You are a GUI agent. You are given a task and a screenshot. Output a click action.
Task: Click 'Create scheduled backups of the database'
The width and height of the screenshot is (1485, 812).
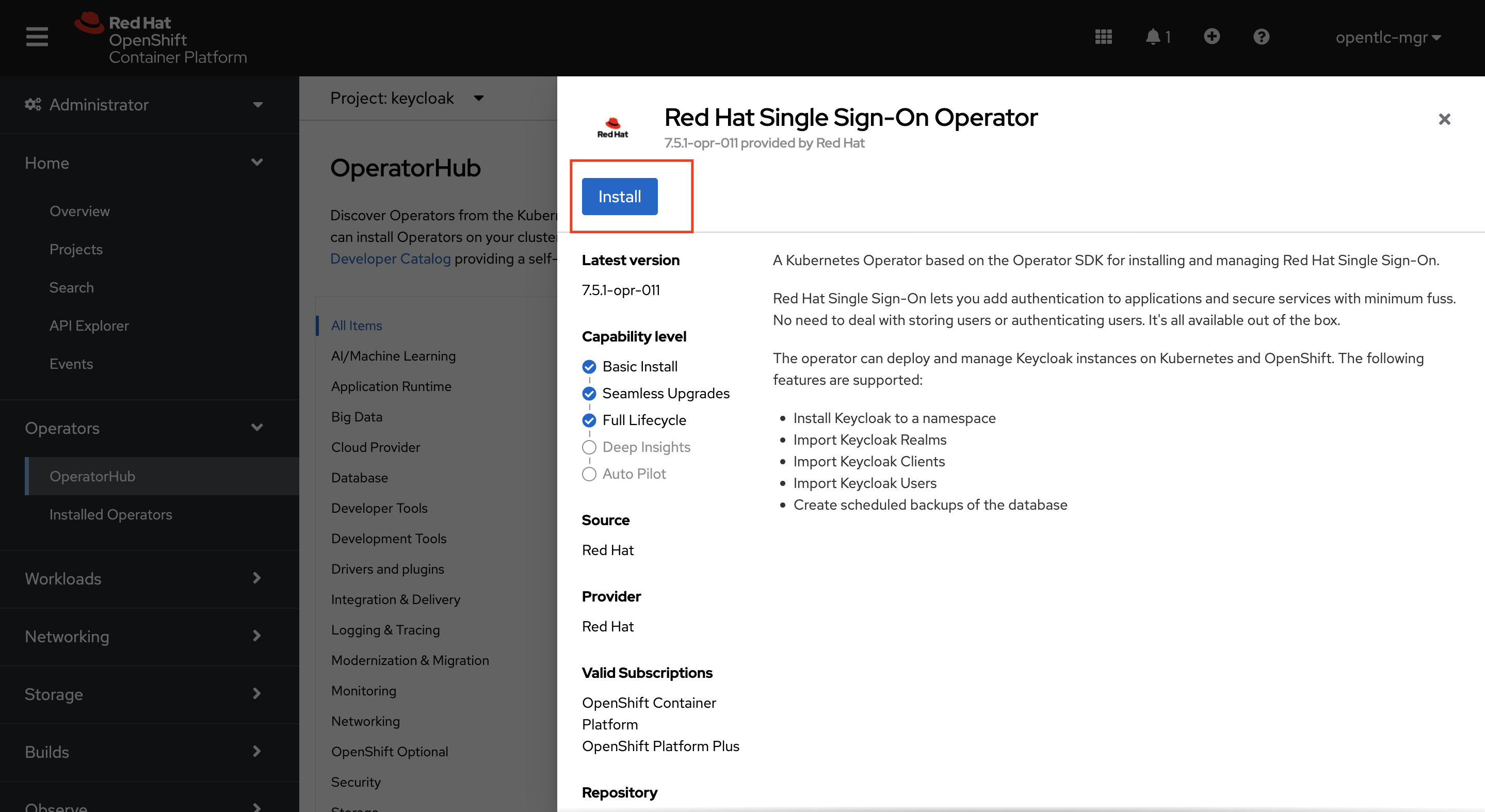[x=930, y=505]
